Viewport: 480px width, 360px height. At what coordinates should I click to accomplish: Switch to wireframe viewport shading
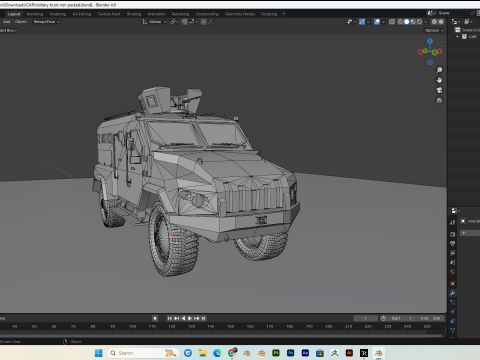pos(400,22)
